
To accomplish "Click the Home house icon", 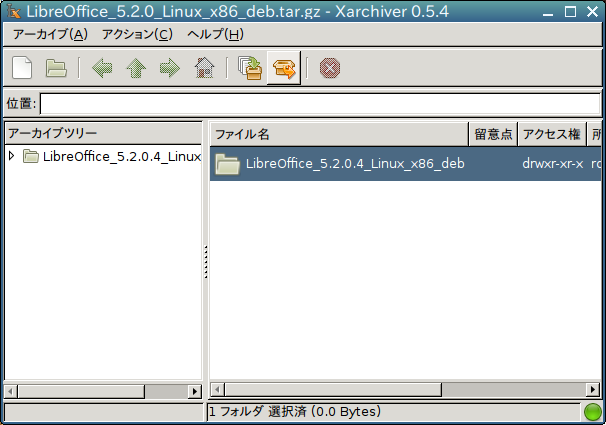I will tap(204, 68).
